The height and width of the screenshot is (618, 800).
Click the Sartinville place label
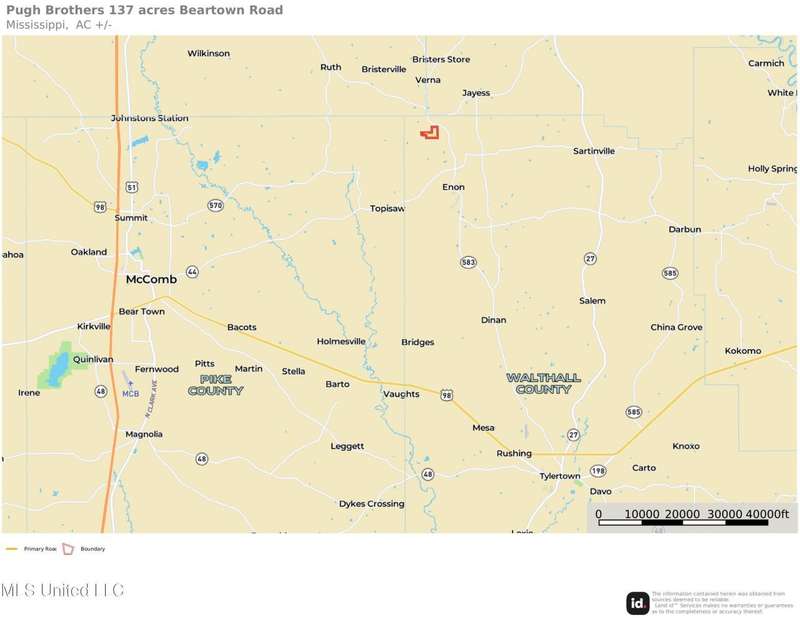tap(594, 151)
